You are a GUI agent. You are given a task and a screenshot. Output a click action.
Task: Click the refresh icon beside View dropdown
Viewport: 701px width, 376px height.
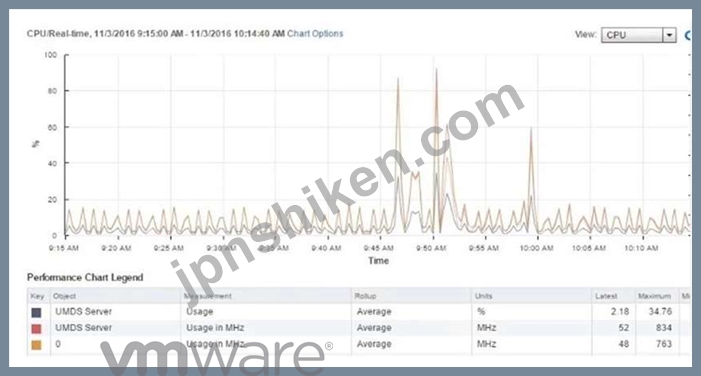click(688, 35)
